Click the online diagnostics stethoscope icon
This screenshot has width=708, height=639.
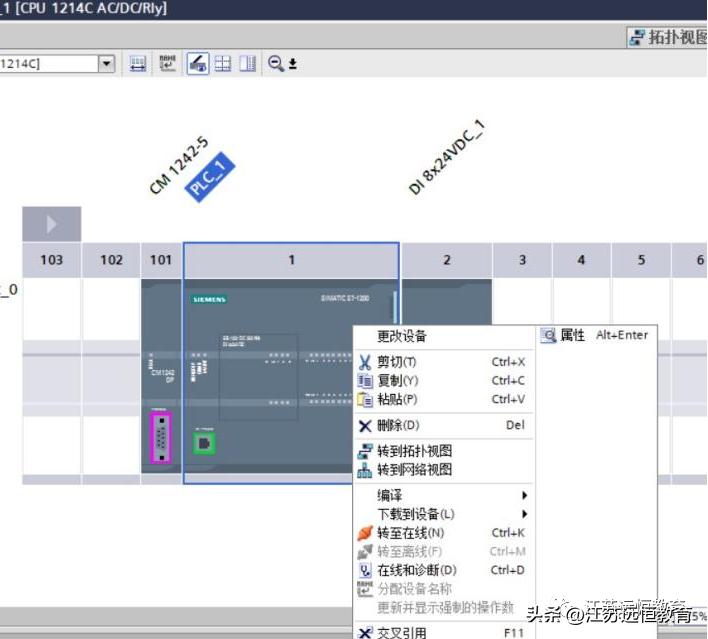[365, 570]
